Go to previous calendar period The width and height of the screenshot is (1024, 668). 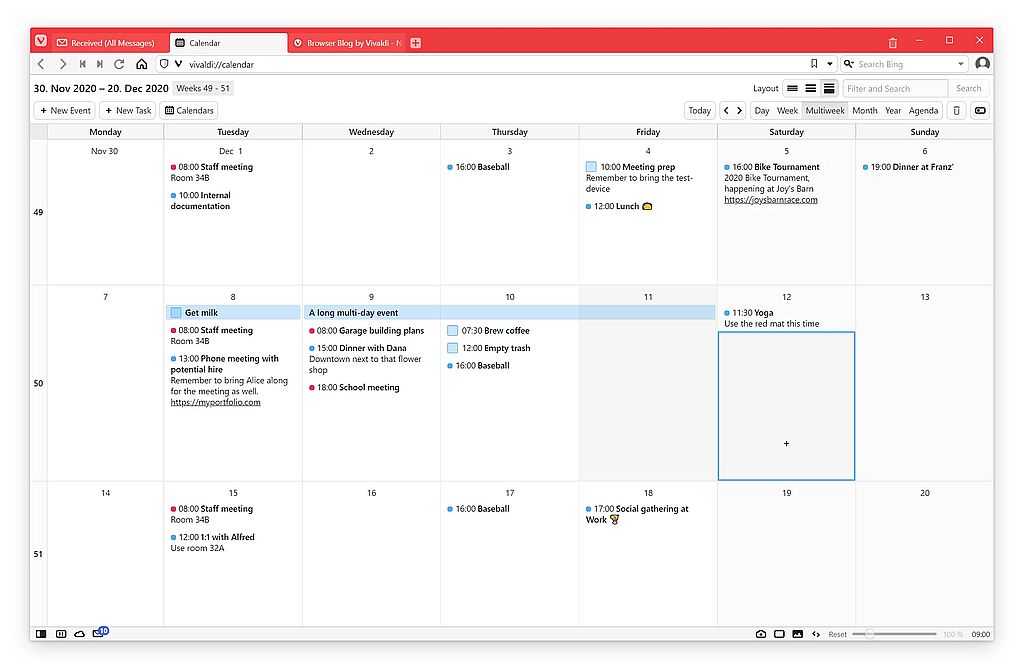tap(726, 110)
